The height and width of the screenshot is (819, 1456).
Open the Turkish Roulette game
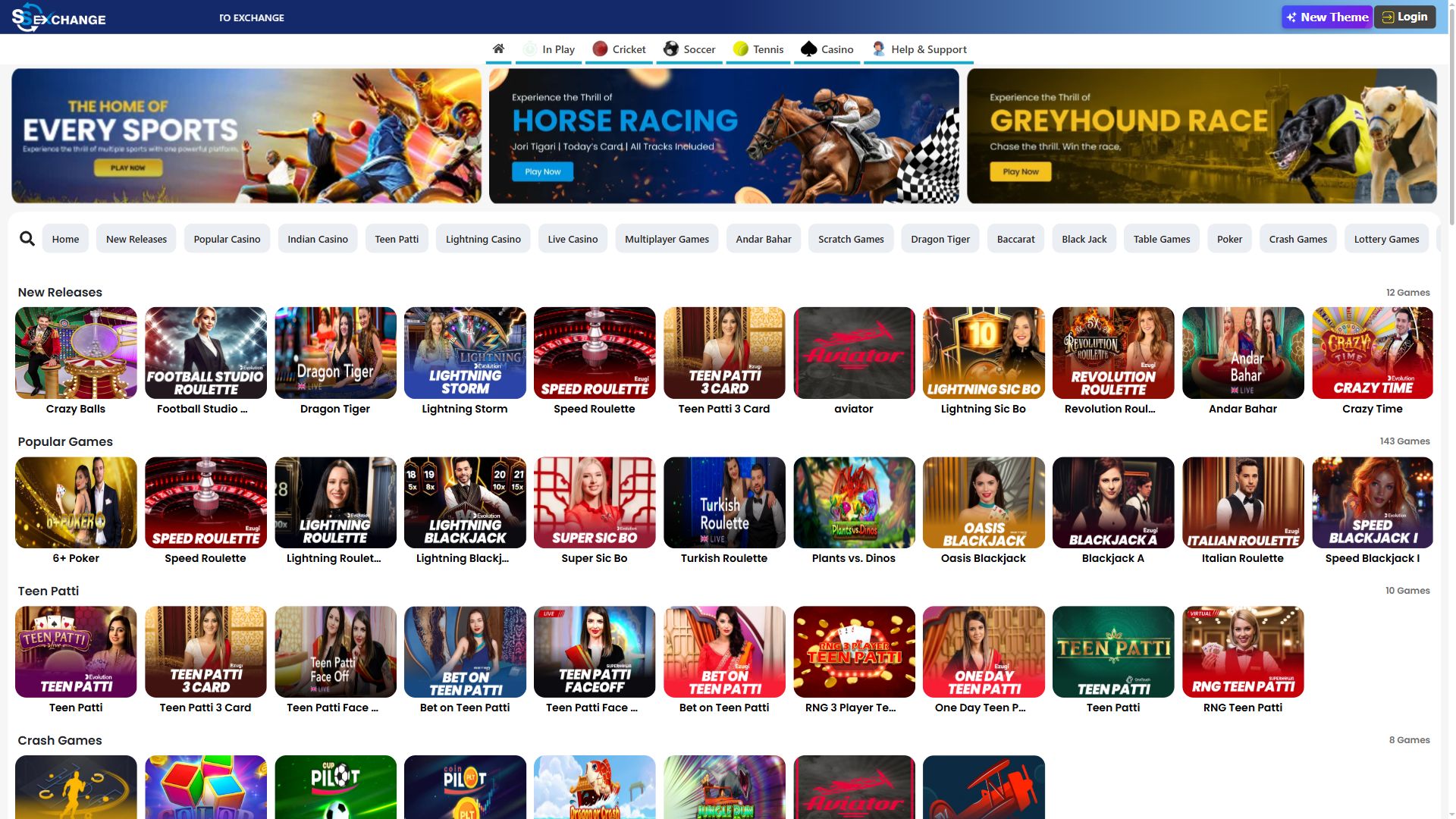tap(724, 502)
